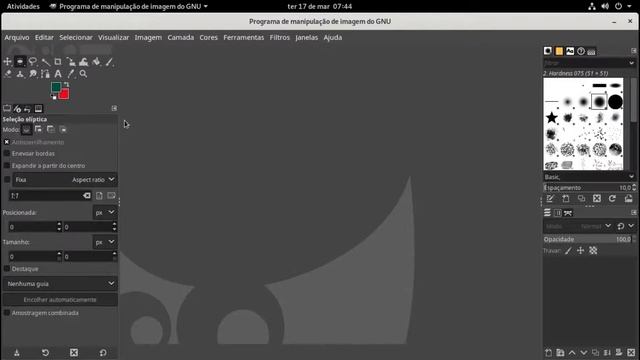640x360 pixels.
Task: Restore tool preset at panel bottom
Action: point(45,353)
